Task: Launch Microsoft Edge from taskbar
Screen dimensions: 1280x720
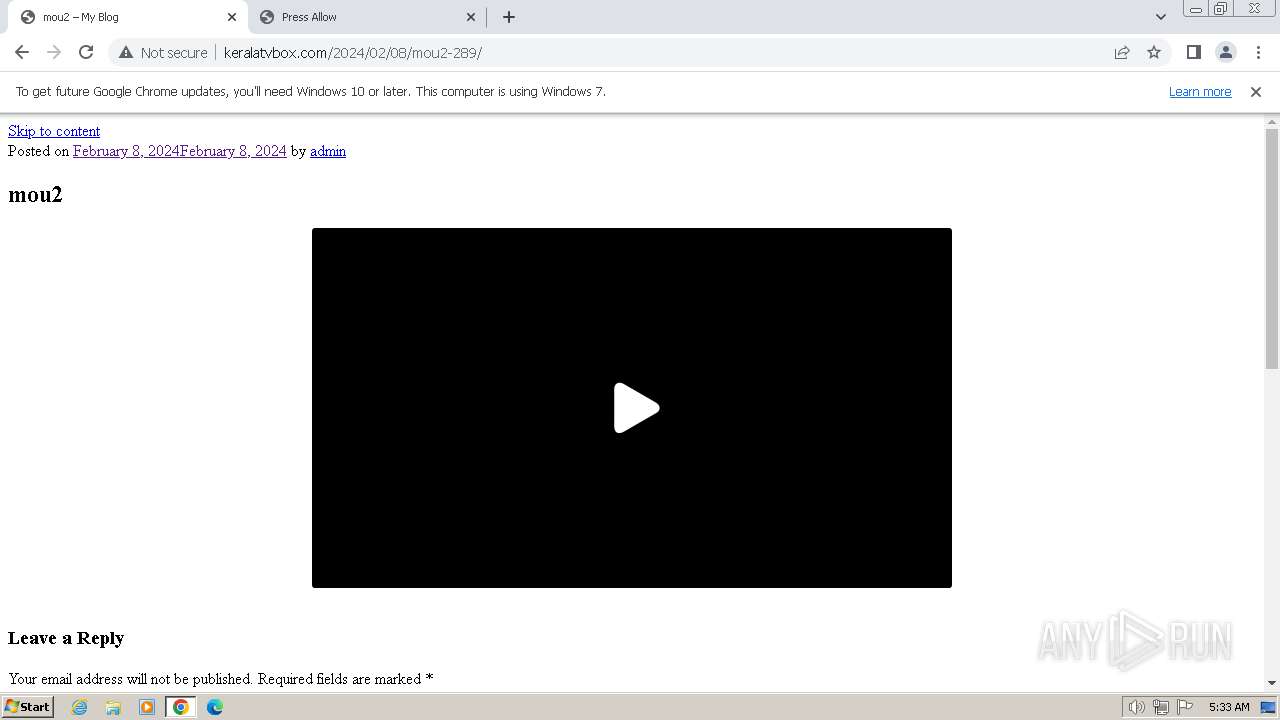Action: 215,707
